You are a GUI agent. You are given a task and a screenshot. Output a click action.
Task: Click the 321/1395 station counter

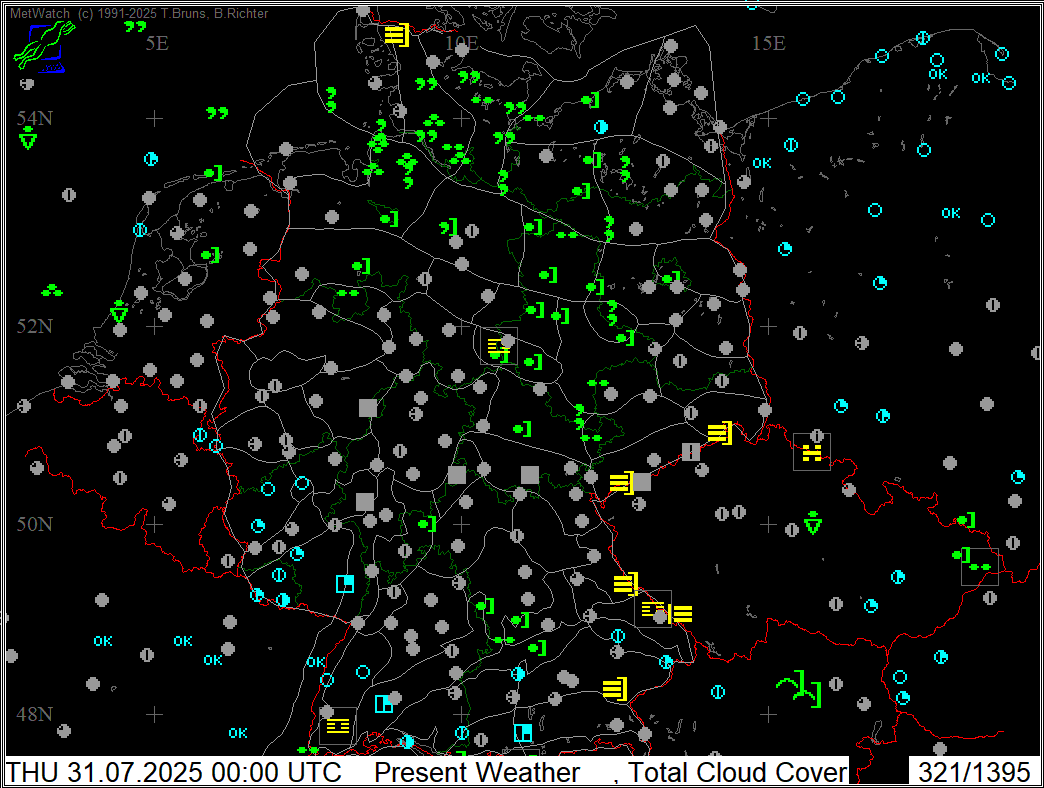point(974,773)
